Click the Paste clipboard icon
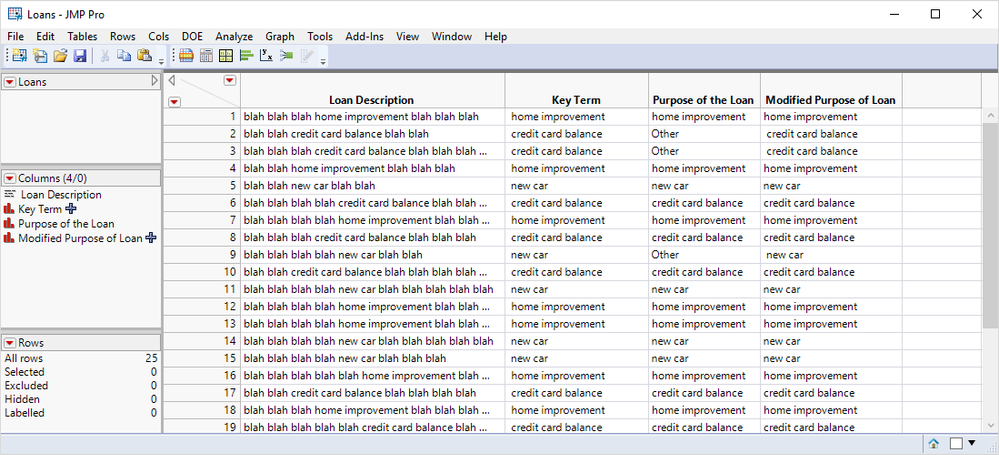The width and height of the screenshot is (999, 455). click(x=144, y=56)
